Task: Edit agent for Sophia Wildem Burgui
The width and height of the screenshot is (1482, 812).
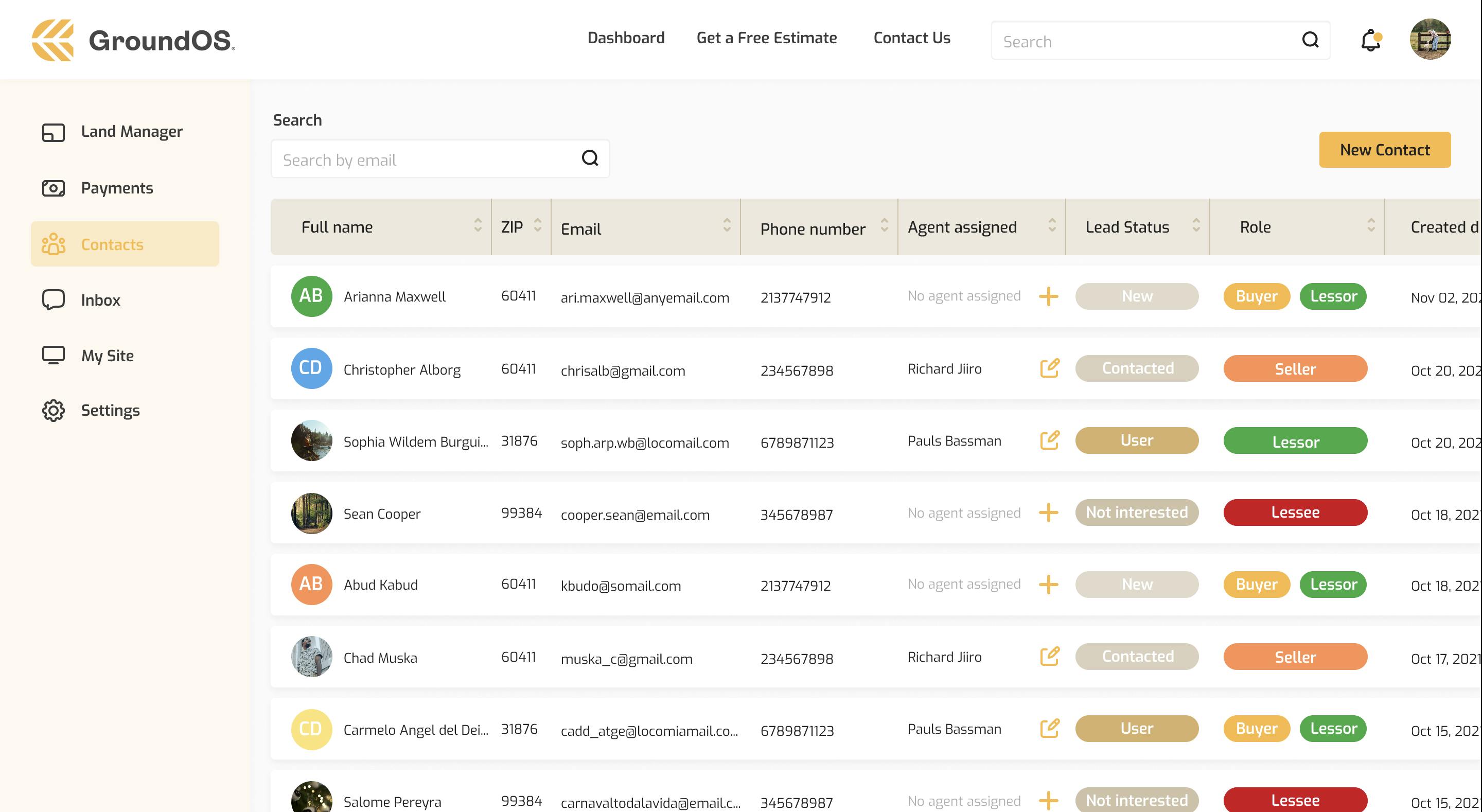Action: point(1049,440)
